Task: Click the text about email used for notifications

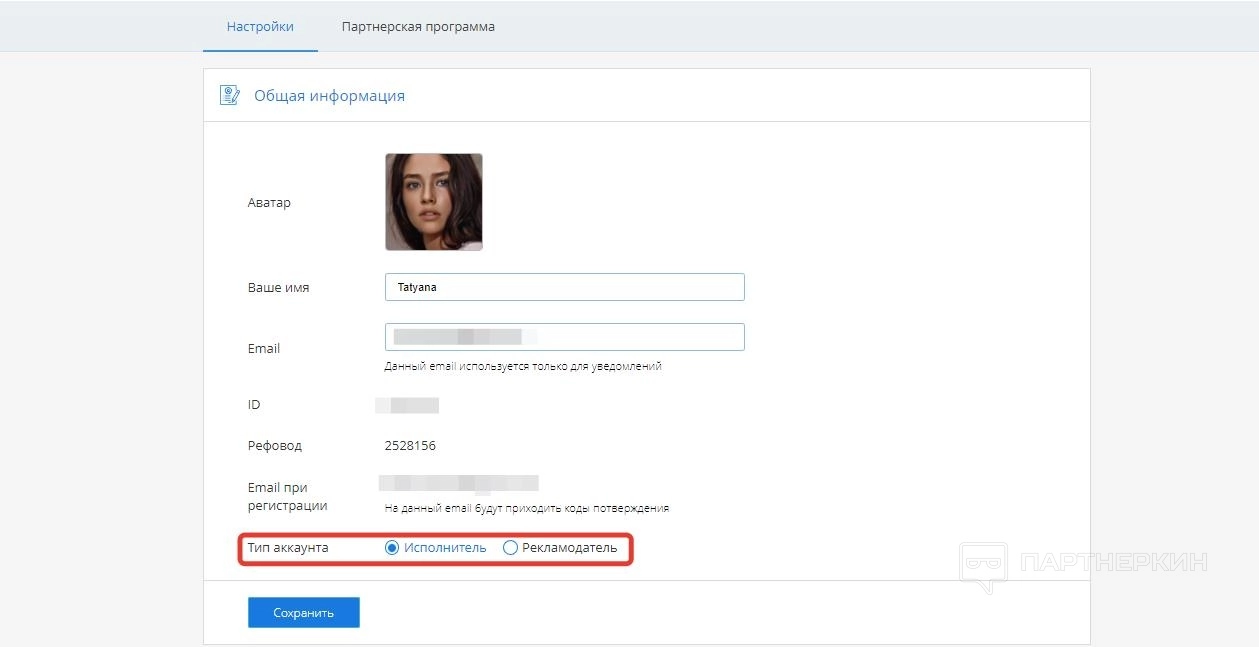Action: pyautogui.click(x=523, y=366)
